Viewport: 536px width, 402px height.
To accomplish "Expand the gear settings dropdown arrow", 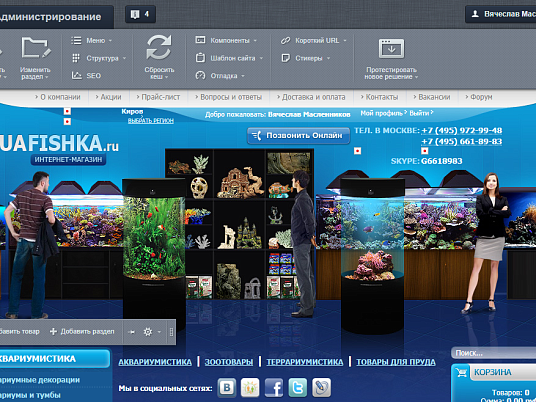I will 159,332.
